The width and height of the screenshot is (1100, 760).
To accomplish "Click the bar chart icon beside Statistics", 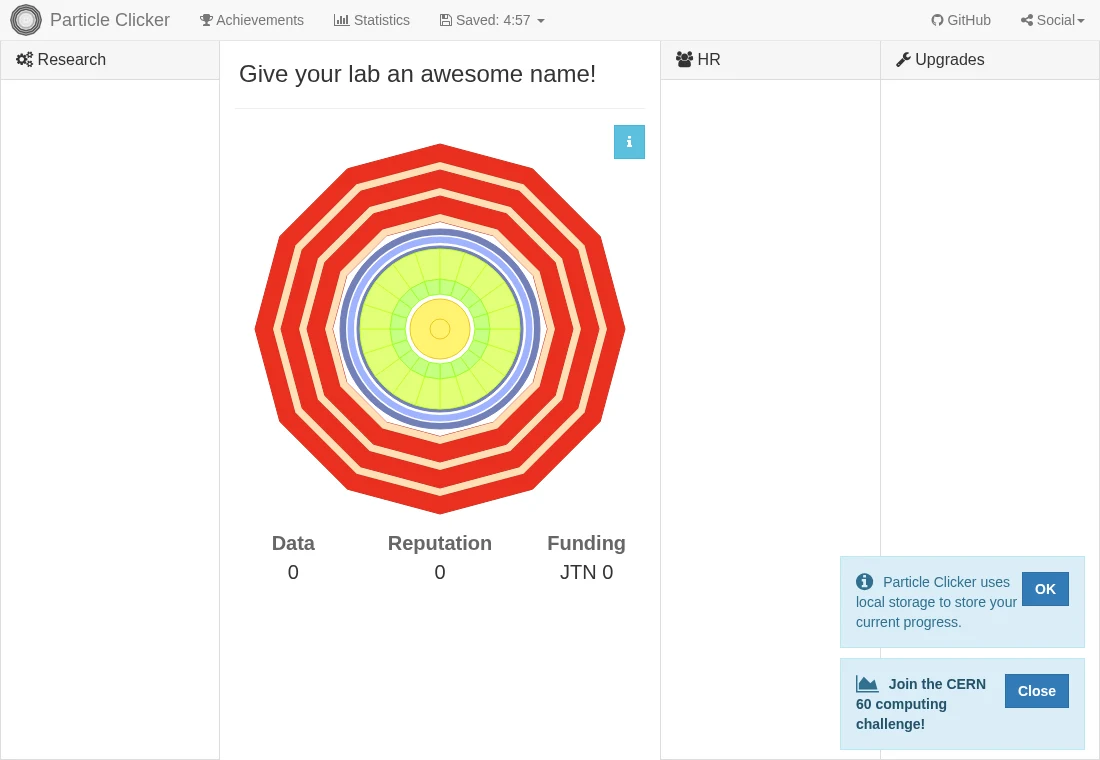I will point(342,20).
